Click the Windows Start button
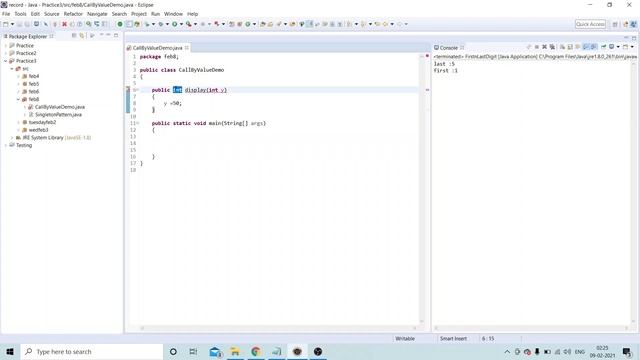The width and height of the screenshot is (640, 360). point(10,351)
